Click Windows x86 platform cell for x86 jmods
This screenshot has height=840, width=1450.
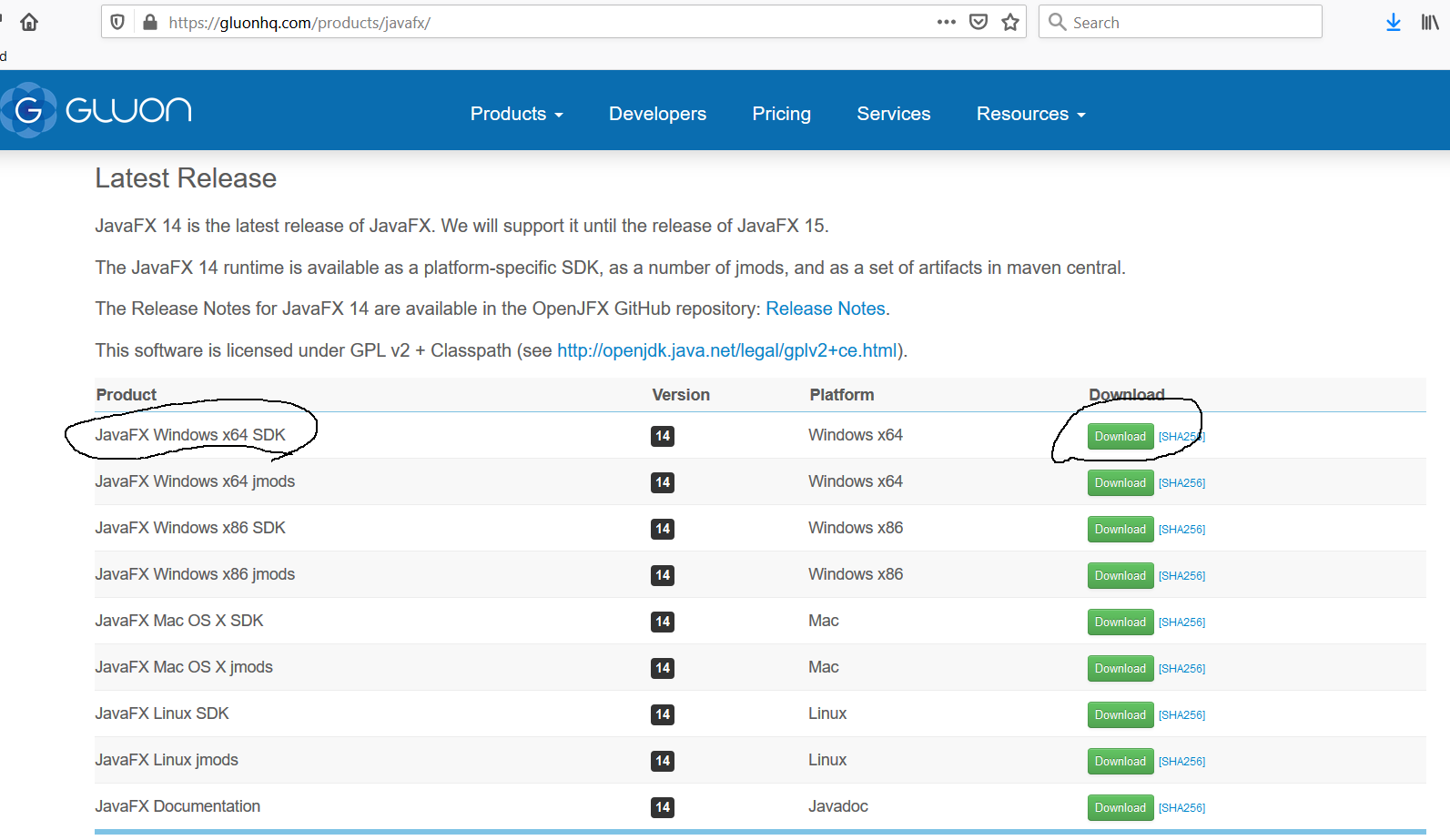[x=856, y=574]
